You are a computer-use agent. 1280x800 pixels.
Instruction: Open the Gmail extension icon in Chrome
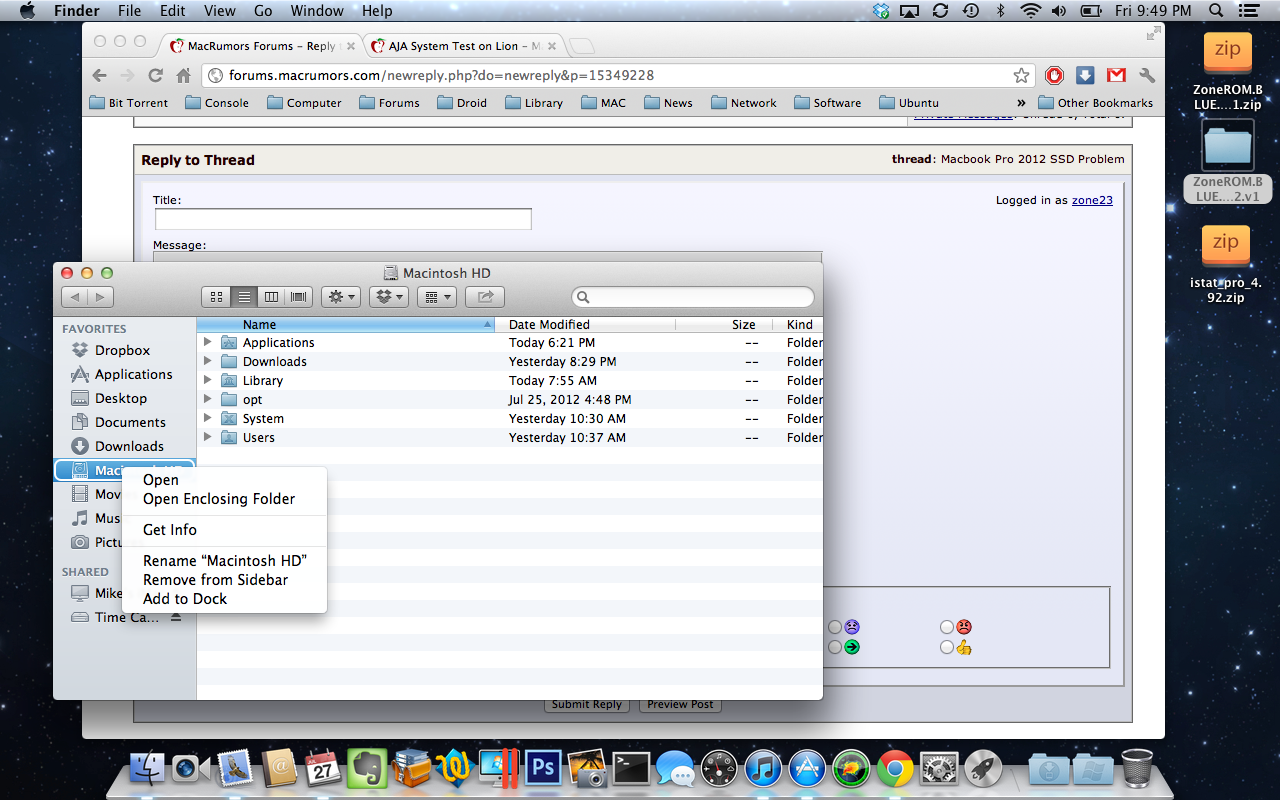pos(1116,75)
